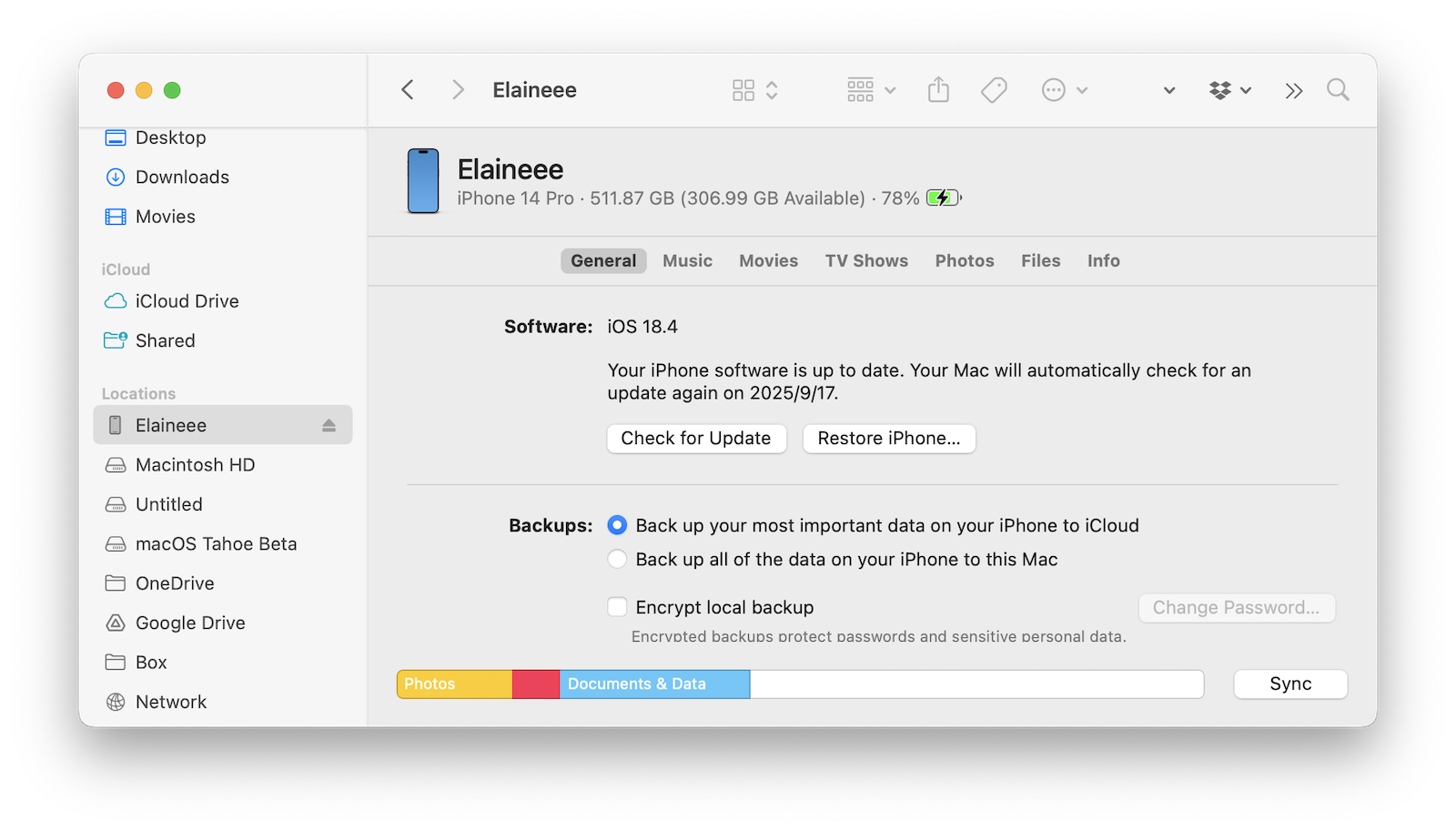Click the iOS 18.4 software version text
This screenshot has width=1456, height=831.
pyautogui.click(x=642, y=327)
